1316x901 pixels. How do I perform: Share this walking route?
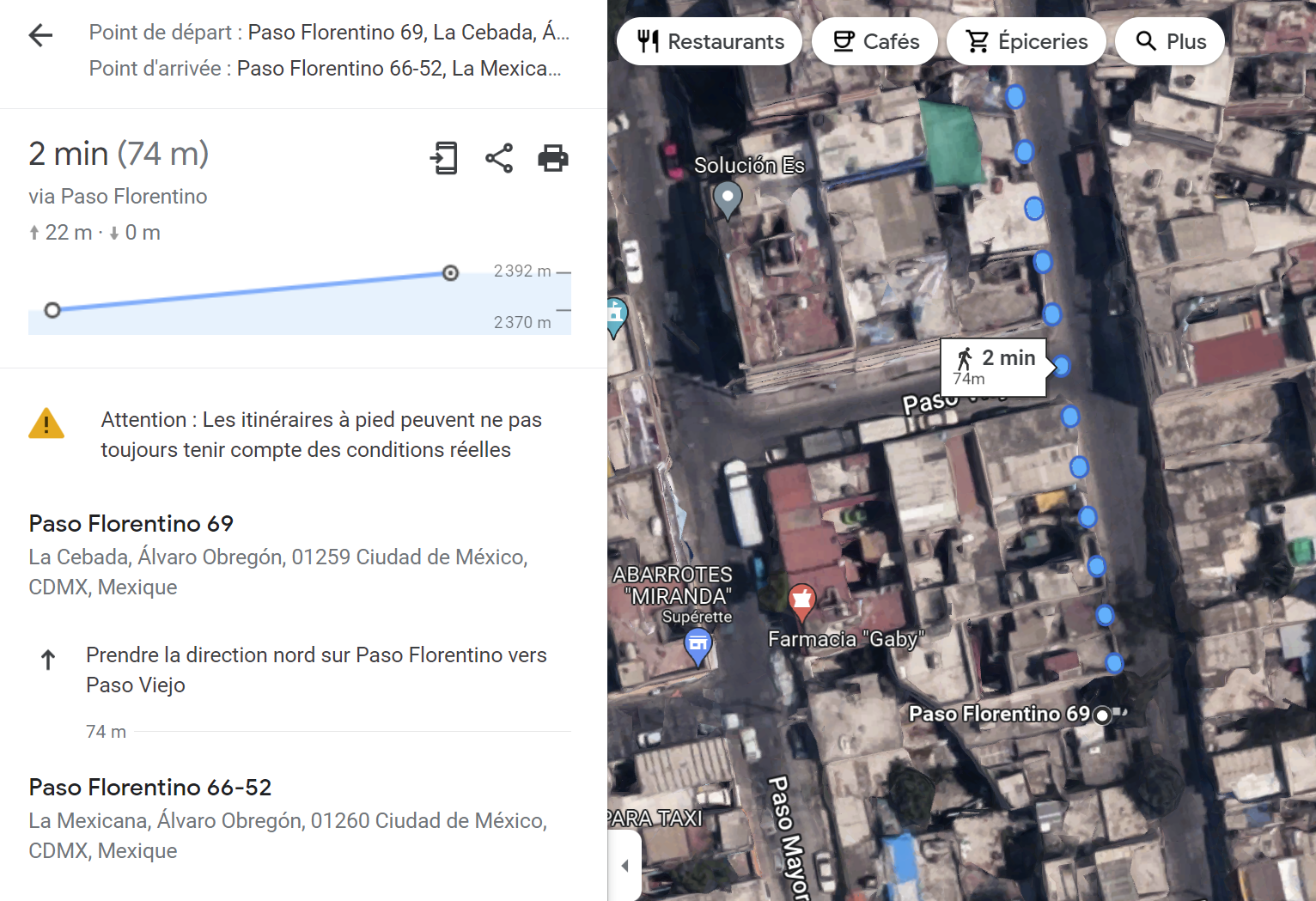pyautogui.click(x=499, y=158)
